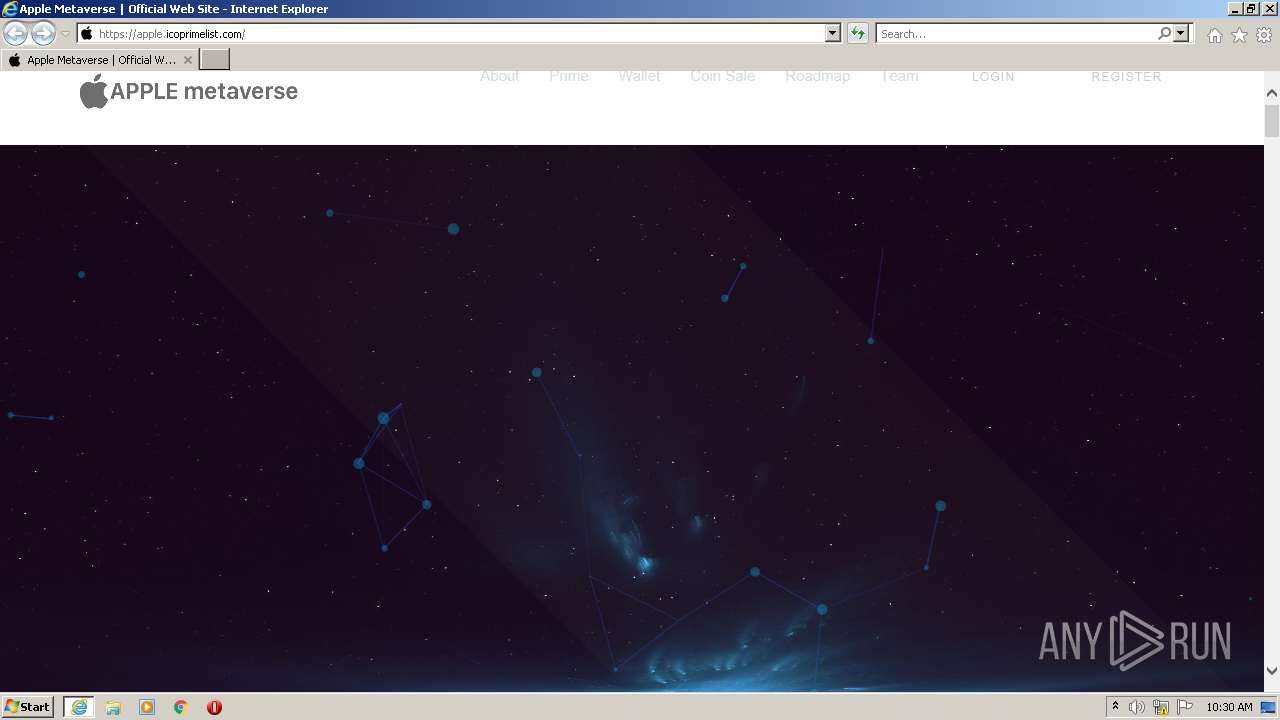Open the Prime navigation link
Viewport: 1280px width, 720px height.
569,76
